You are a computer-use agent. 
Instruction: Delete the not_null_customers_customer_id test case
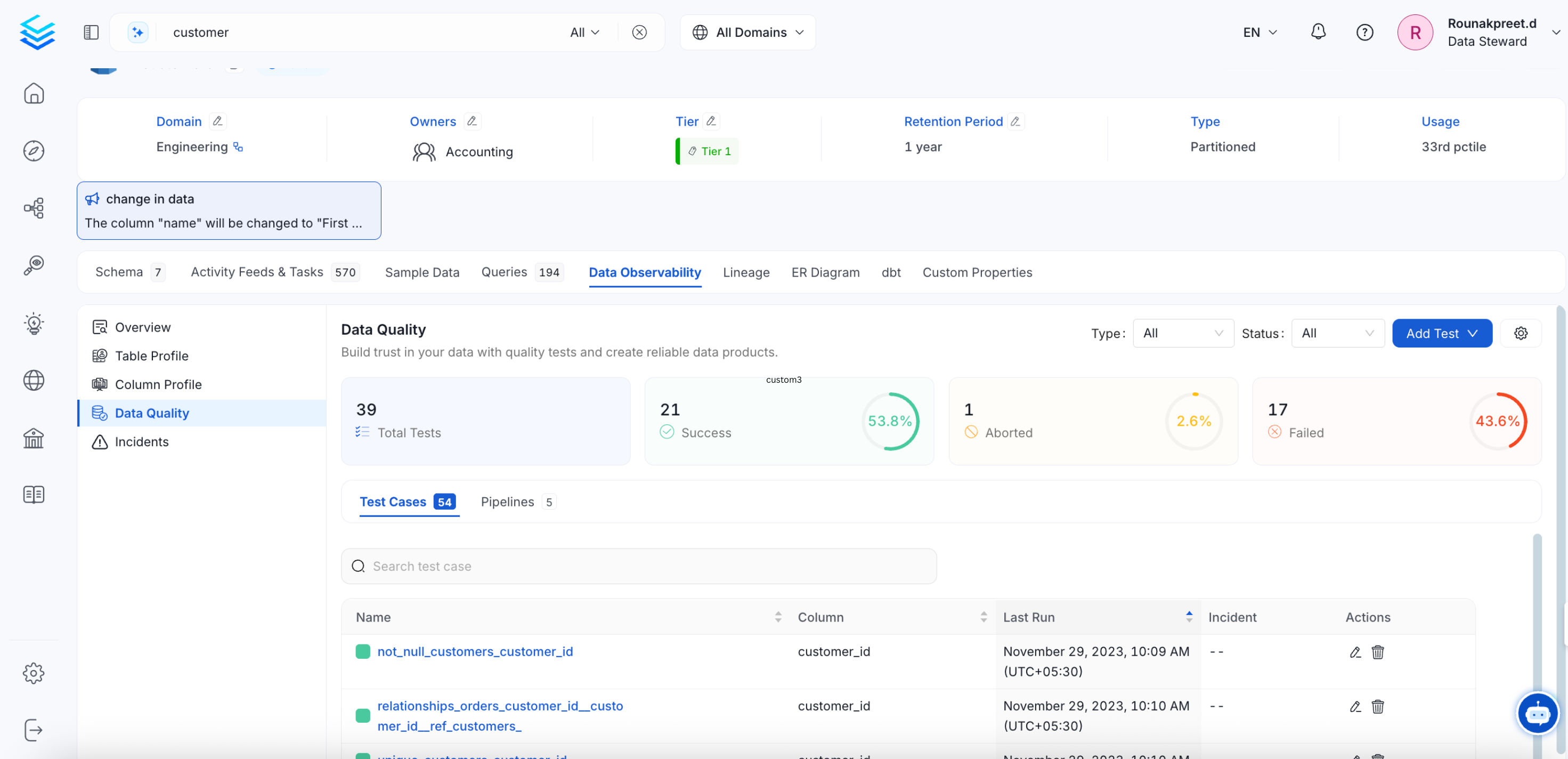pos(1377,652)
